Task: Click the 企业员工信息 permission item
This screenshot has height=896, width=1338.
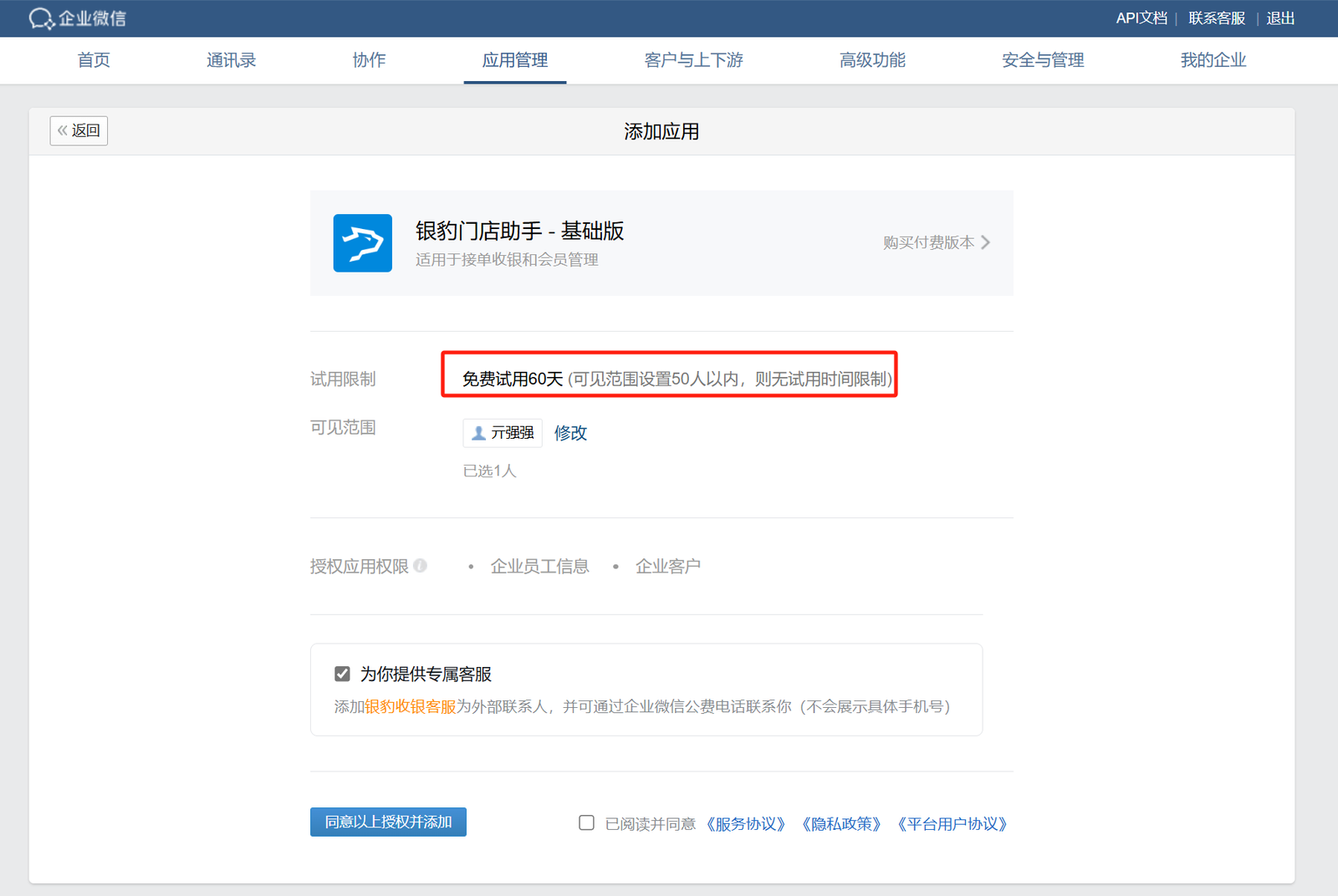Action: point(539,566)
